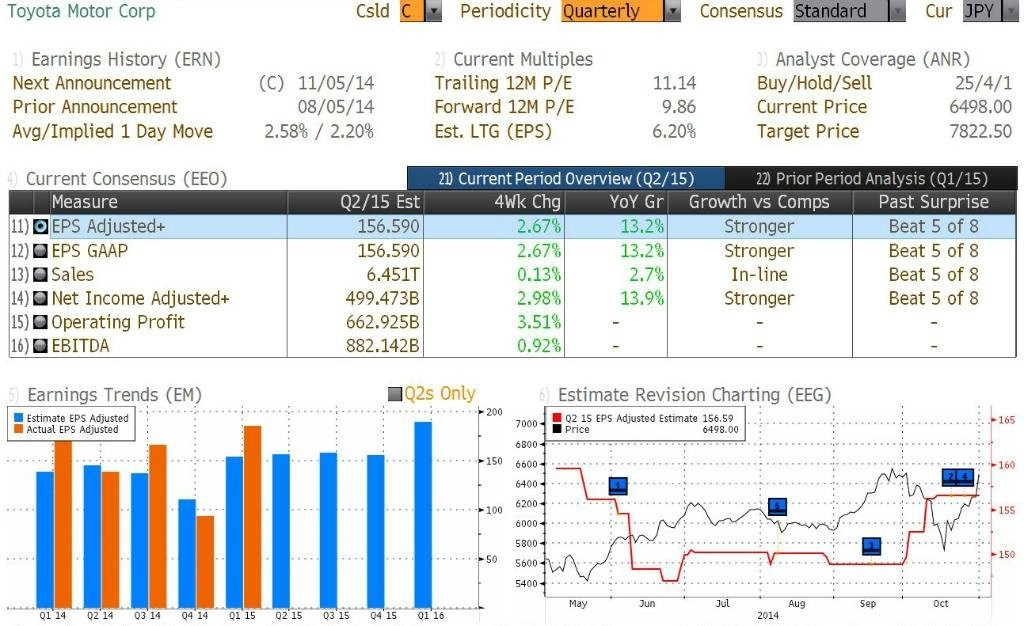Click the orange Actual EPS Adjusted legend swatch
The width and height of the screenshot is (1024, 626).
click(x=18, y=429)
